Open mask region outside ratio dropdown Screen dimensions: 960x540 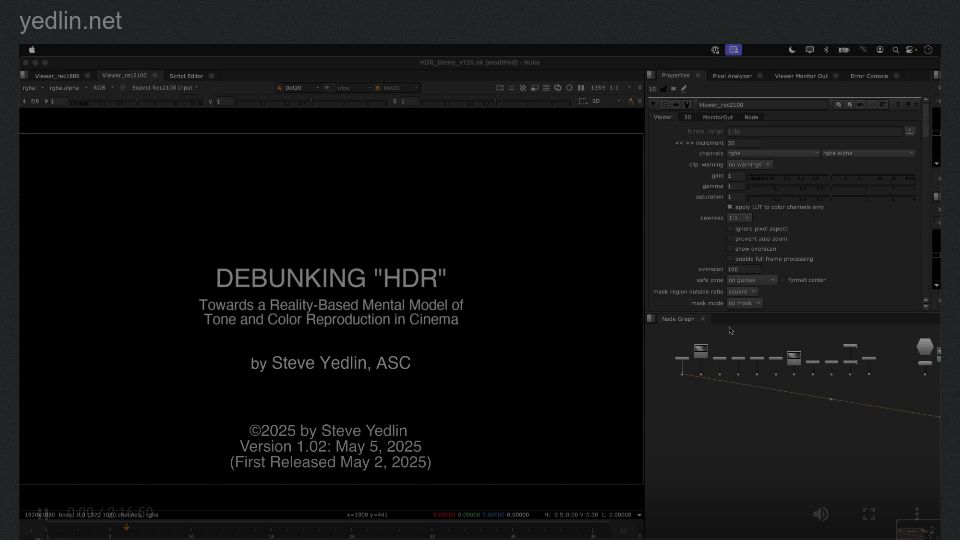(742, 292)
